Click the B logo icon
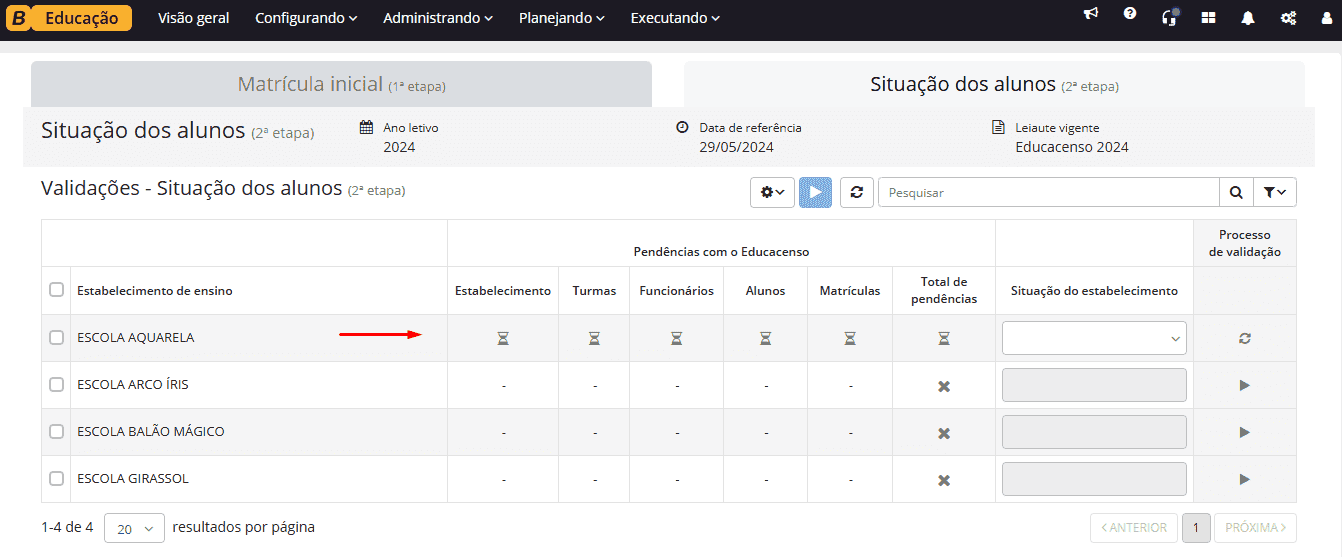 (19, 18)
